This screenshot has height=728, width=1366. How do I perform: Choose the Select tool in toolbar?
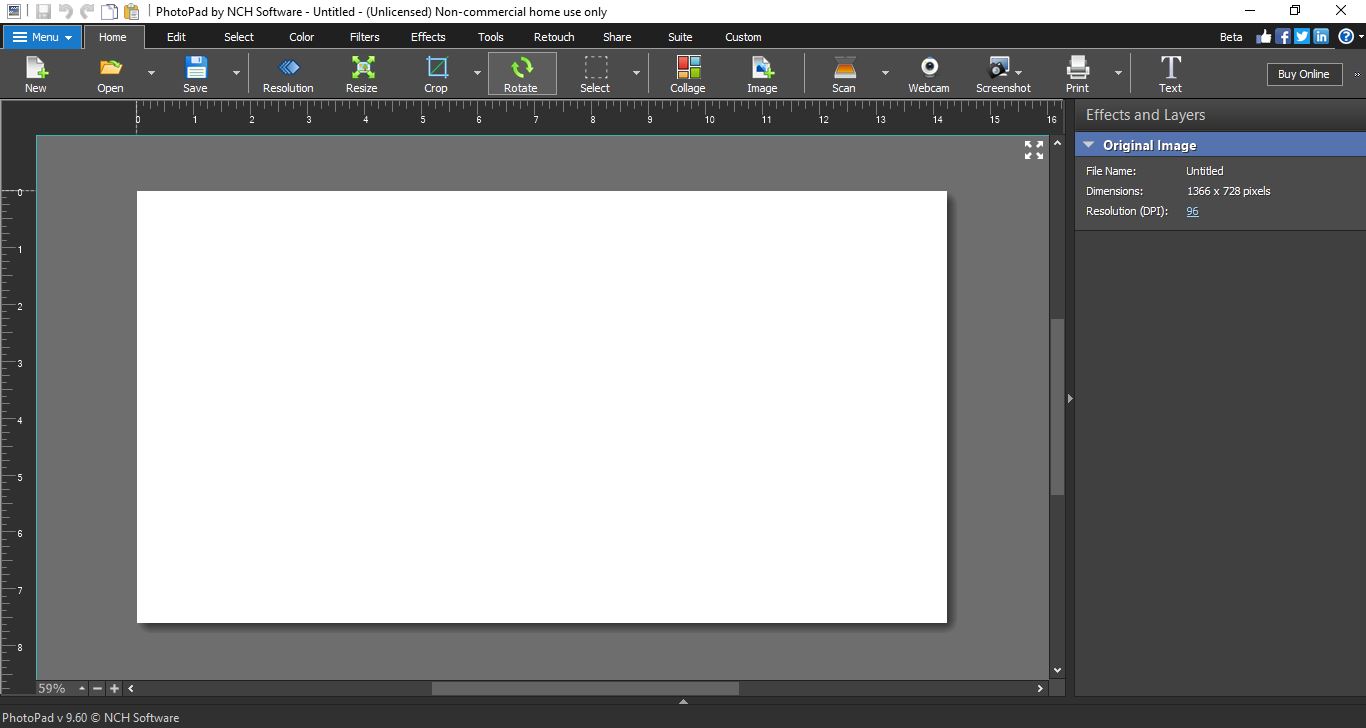tap(595, 74)
